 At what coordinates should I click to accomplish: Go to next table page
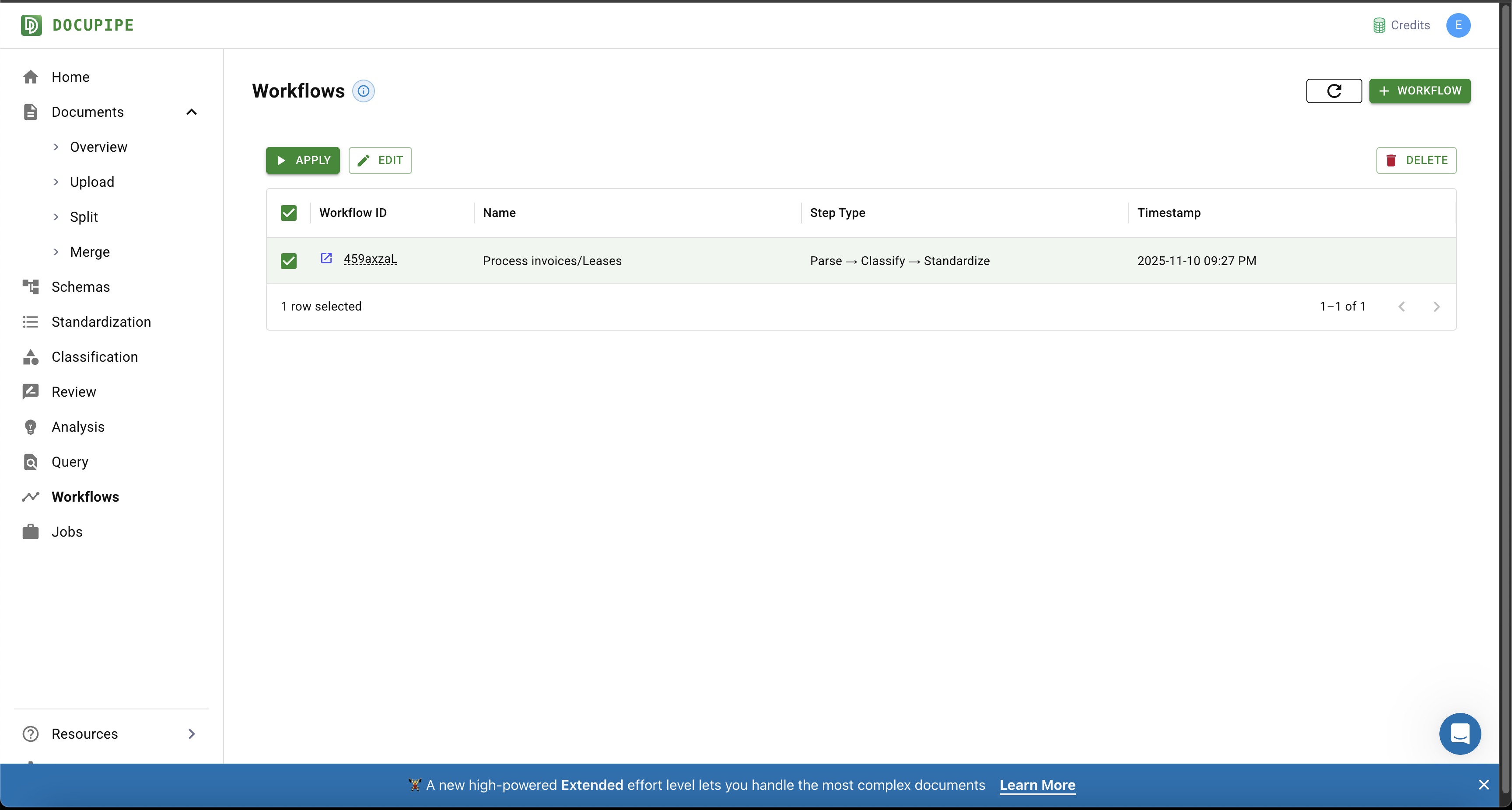click(1436, 307)
